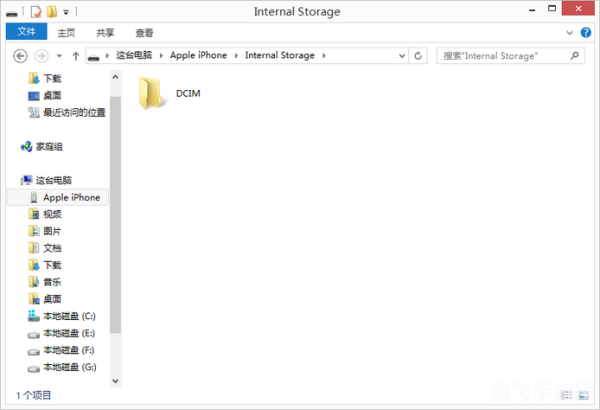Image resolution: width=600 pixels, height=410 pixels.
Task: Open the 文件 menu tab
Action: point(26,32)
